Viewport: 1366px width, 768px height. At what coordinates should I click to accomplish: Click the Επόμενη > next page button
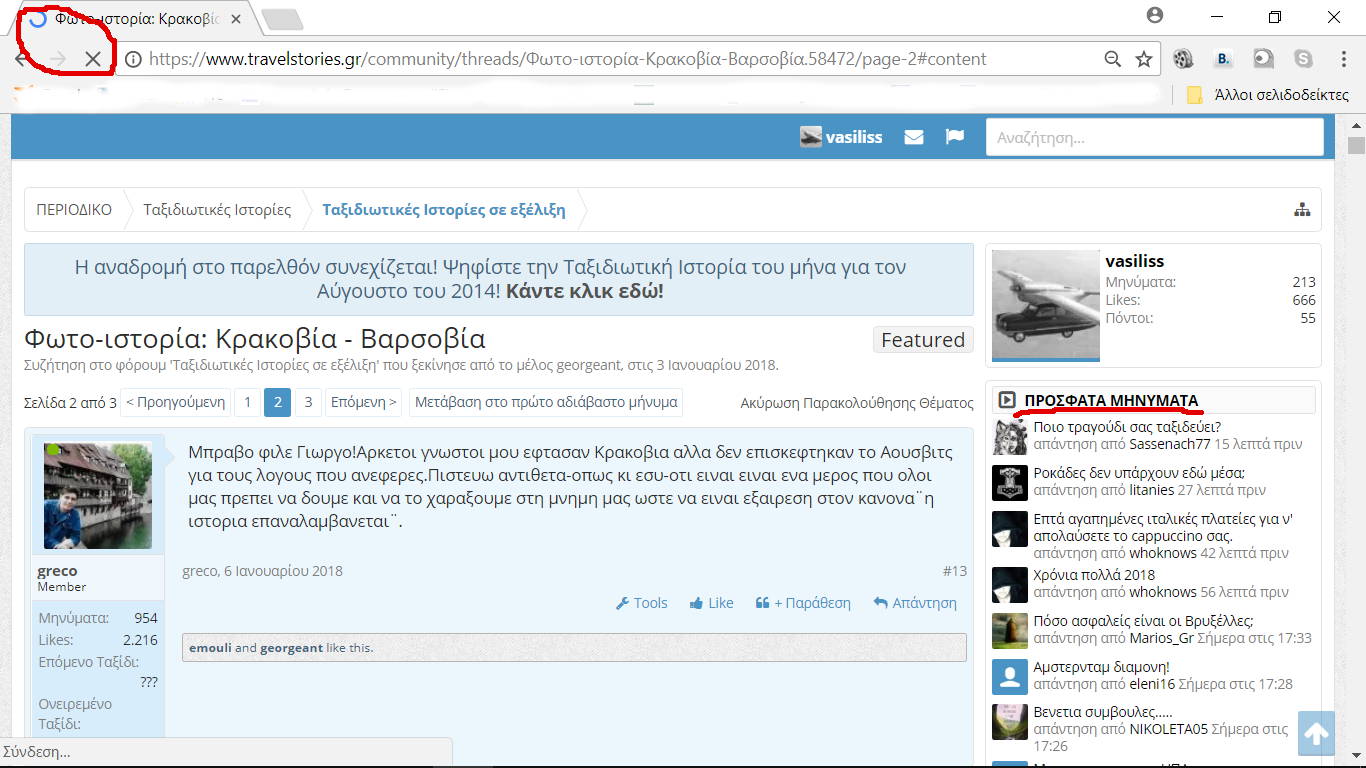click(x=363, y=402)
